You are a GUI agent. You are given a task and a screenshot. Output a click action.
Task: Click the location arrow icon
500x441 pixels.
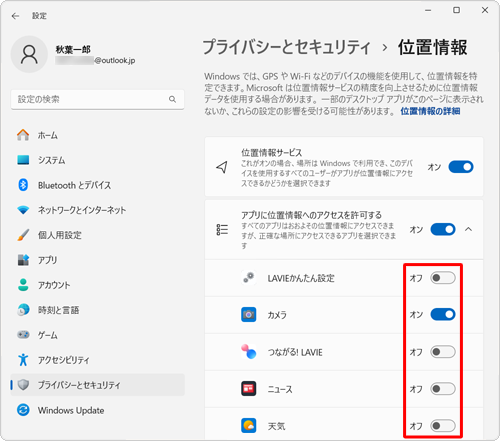tap(222, 167)
